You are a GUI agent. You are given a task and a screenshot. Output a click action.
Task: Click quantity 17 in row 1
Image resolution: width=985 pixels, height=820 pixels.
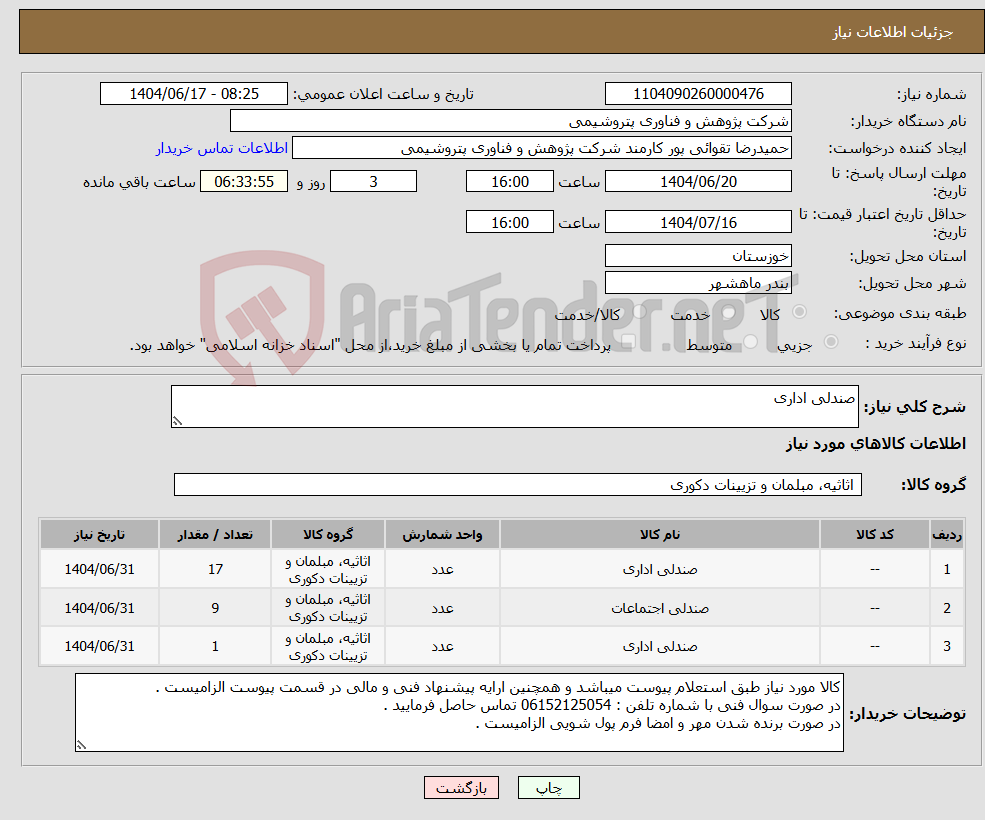(215, 569)
